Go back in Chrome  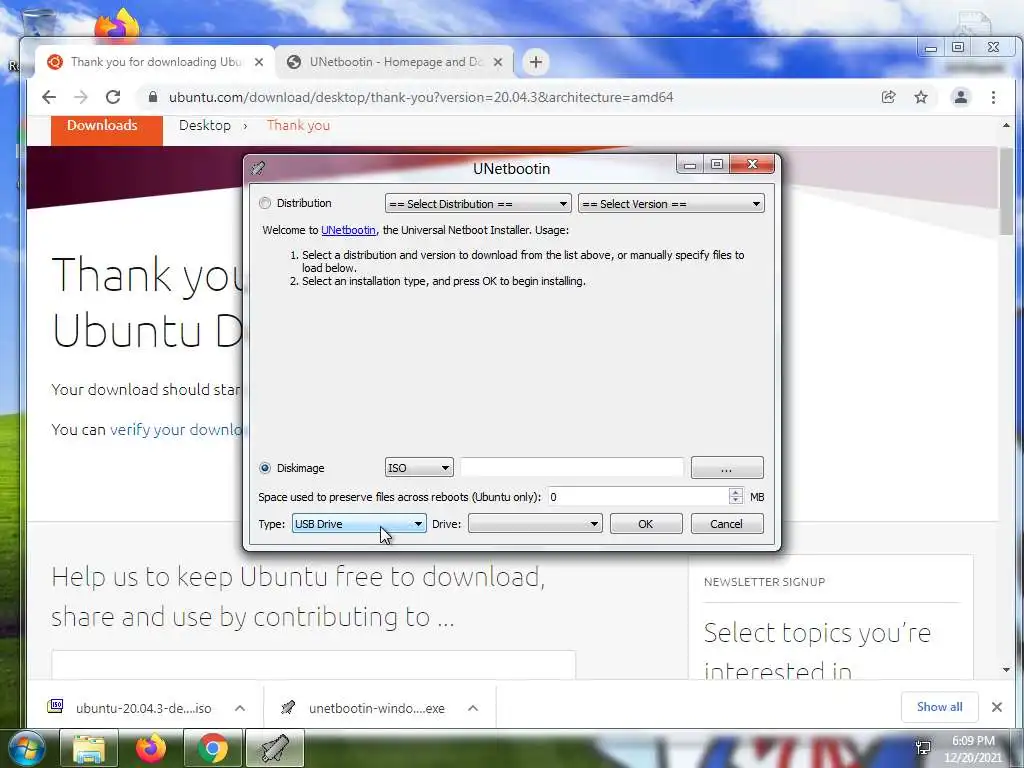49,97
